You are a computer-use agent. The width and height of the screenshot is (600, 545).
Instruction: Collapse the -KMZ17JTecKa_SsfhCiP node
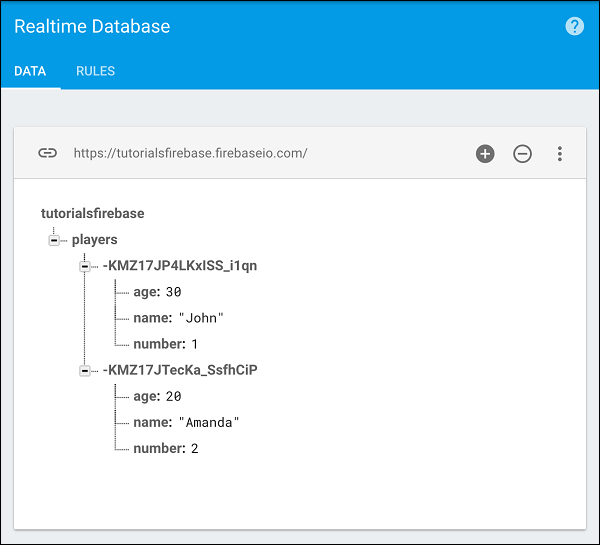(85, 370)
